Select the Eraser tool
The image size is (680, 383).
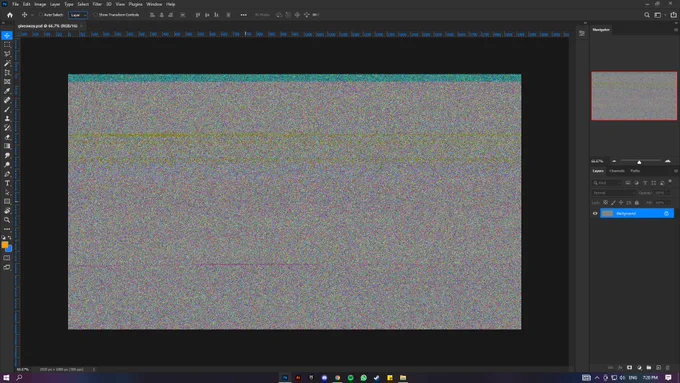click(x=7, y=137)
